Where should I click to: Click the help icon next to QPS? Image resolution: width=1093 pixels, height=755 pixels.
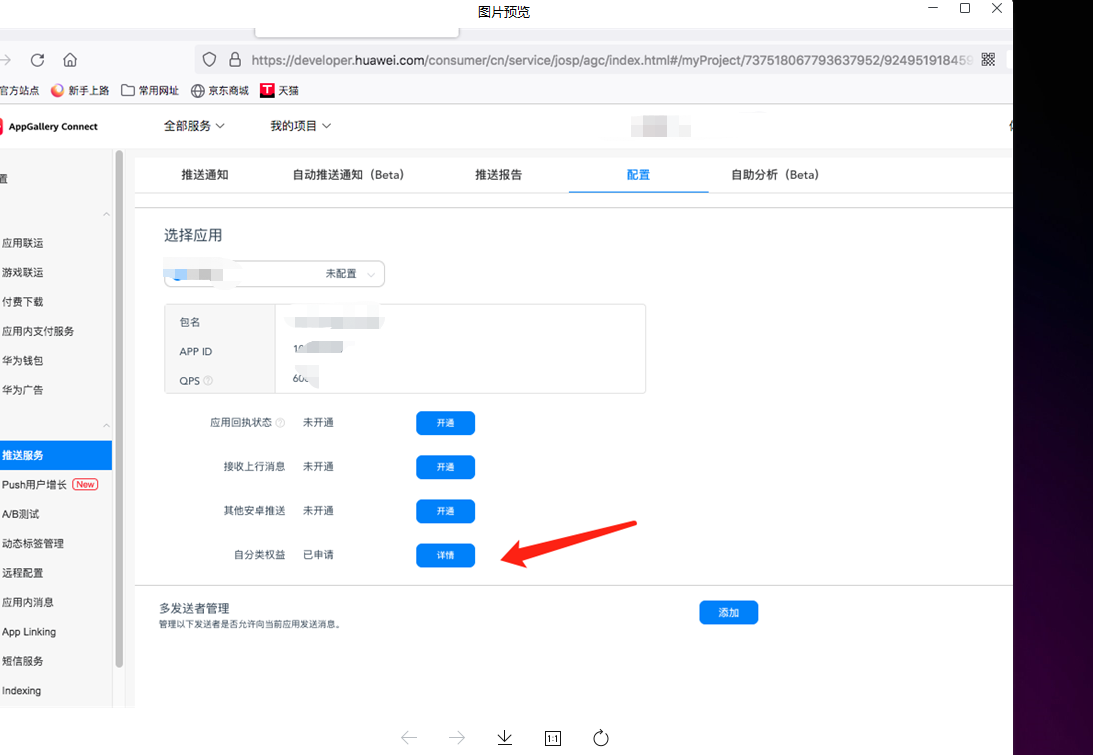point(208,381)
